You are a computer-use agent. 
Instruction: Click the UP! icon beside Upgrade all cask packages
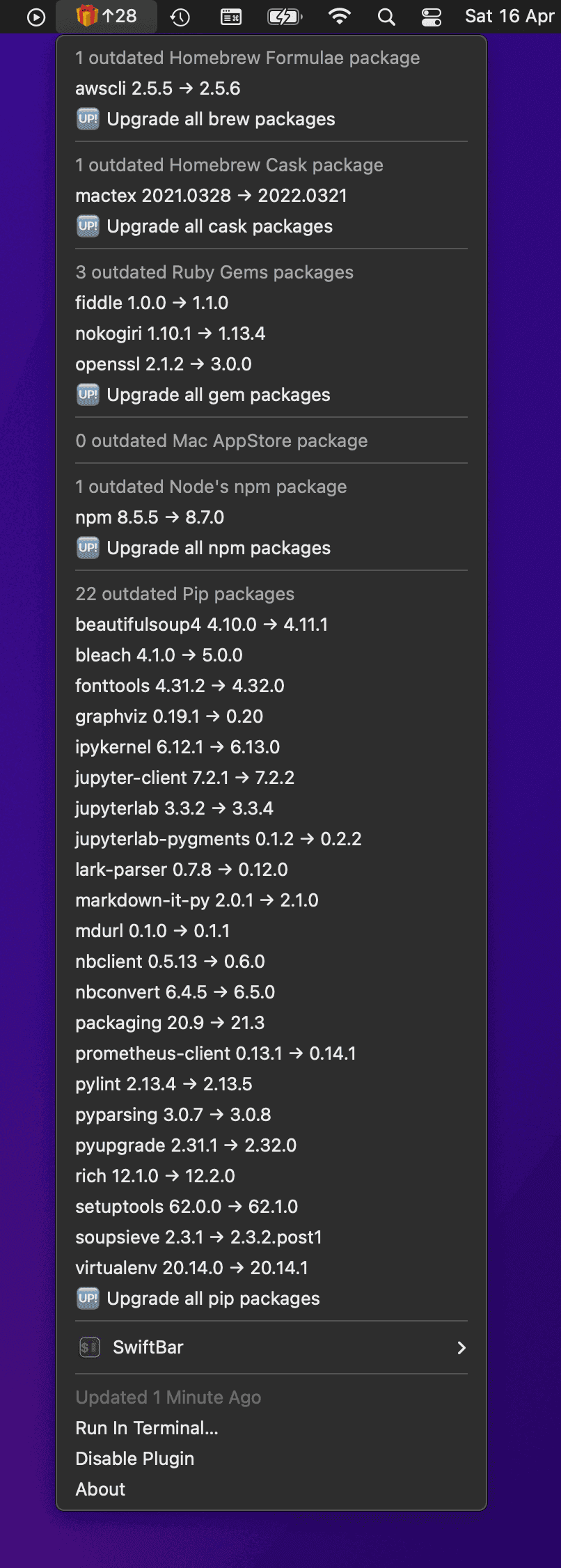tap(88, 226)
